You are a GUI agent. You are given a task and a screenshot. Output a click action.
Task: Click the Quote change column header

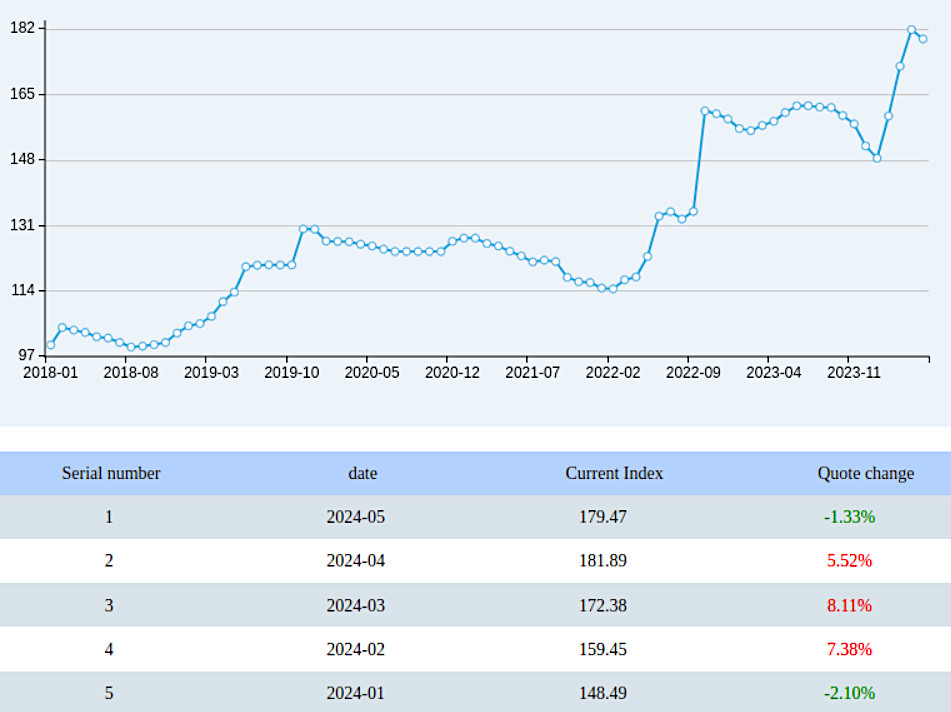pos(865,473)
